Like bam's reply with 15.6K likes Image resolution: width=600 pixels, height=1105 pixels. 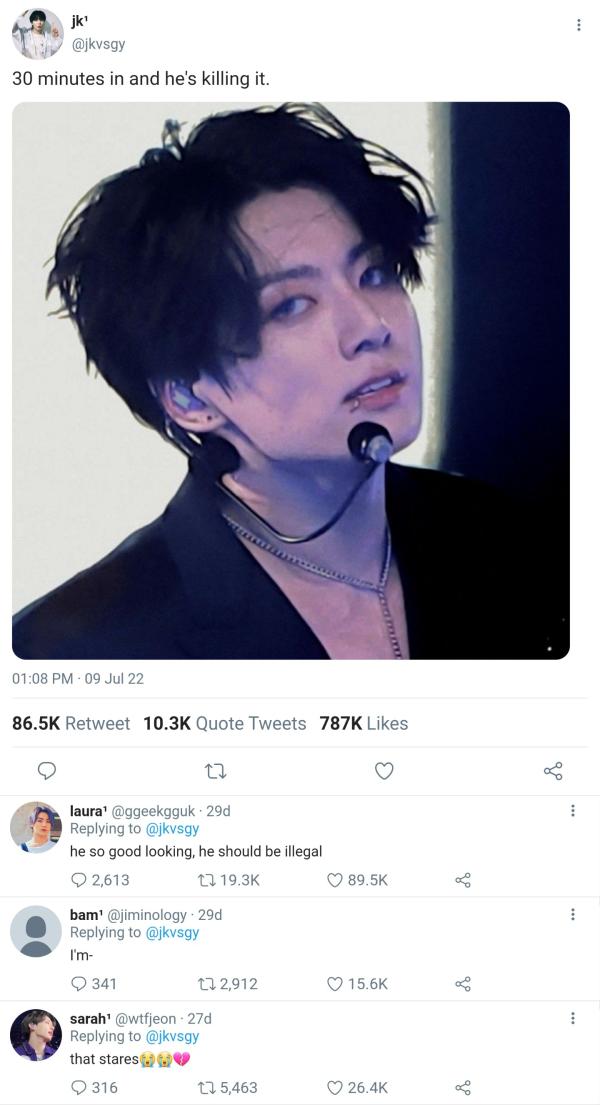[336, 984]
